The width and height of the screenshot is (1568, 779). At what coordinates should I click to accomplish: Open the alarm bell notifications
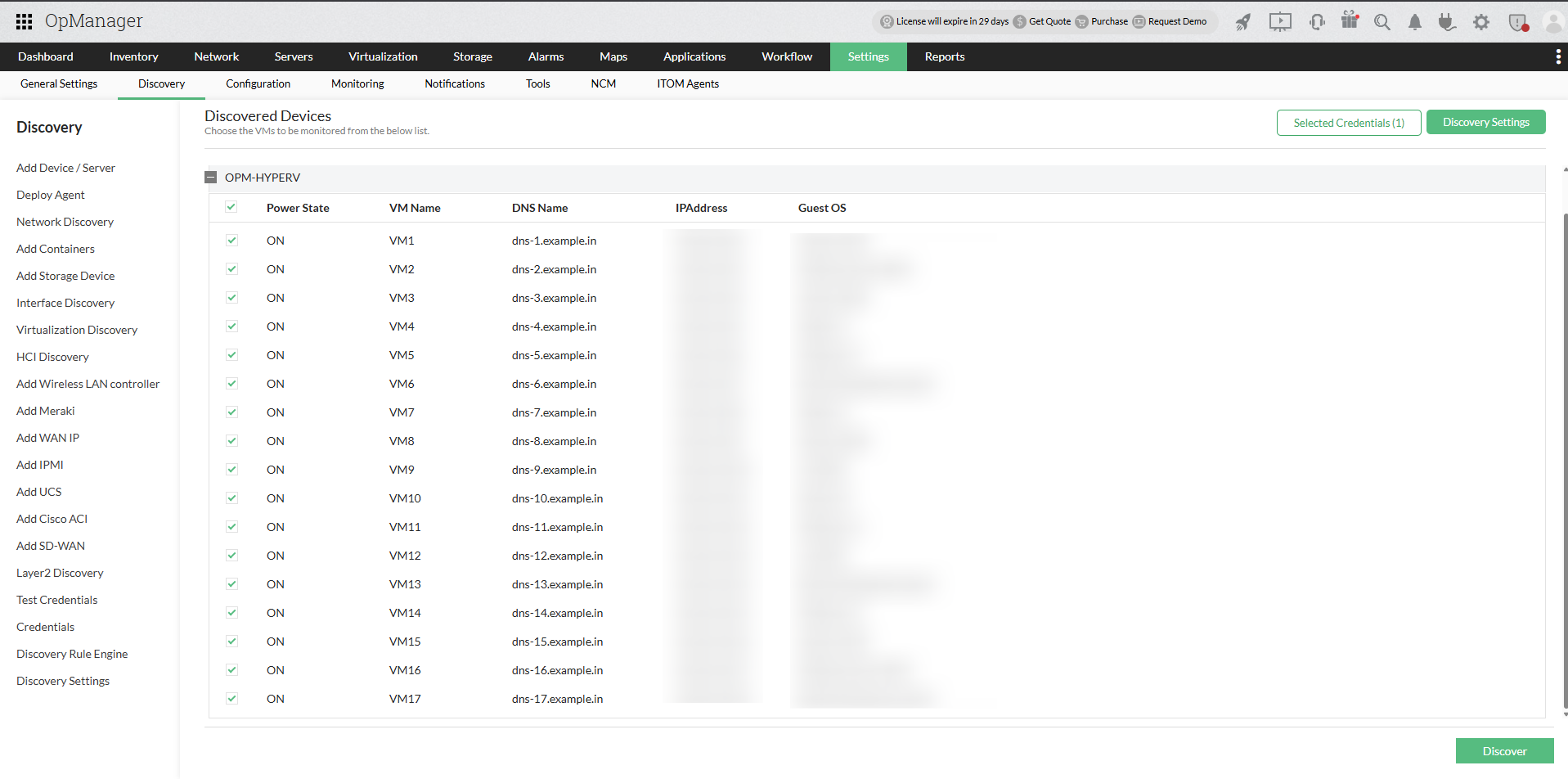pos(1415,22)
